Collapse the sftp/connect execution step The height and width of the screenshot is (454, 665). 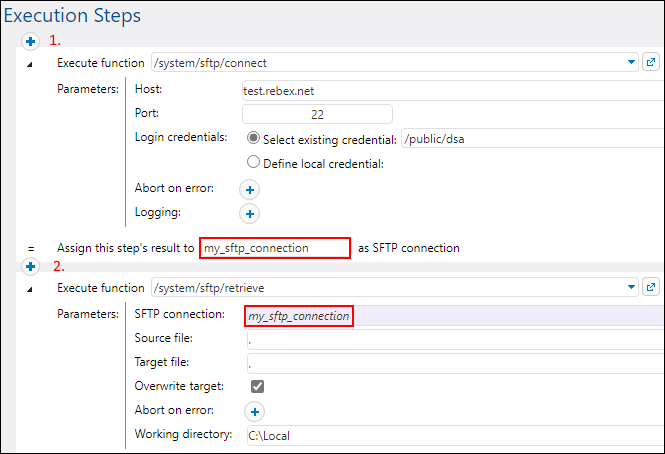click(x=29, y=63)
